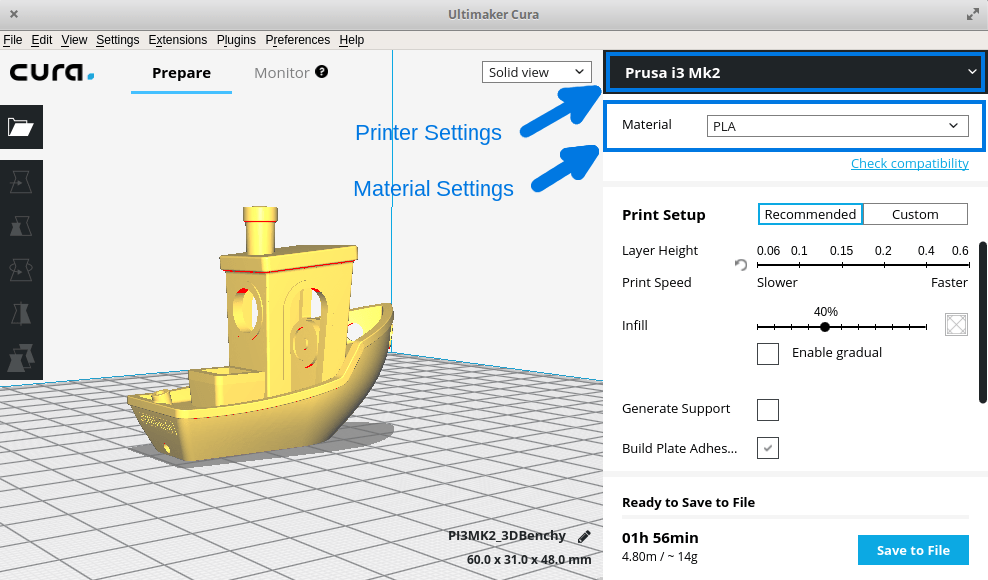This screenshot has width=988, height=580.
Task: Adjust the 40% infill slider
Action: pyautogui.click(x=825, y=327)
